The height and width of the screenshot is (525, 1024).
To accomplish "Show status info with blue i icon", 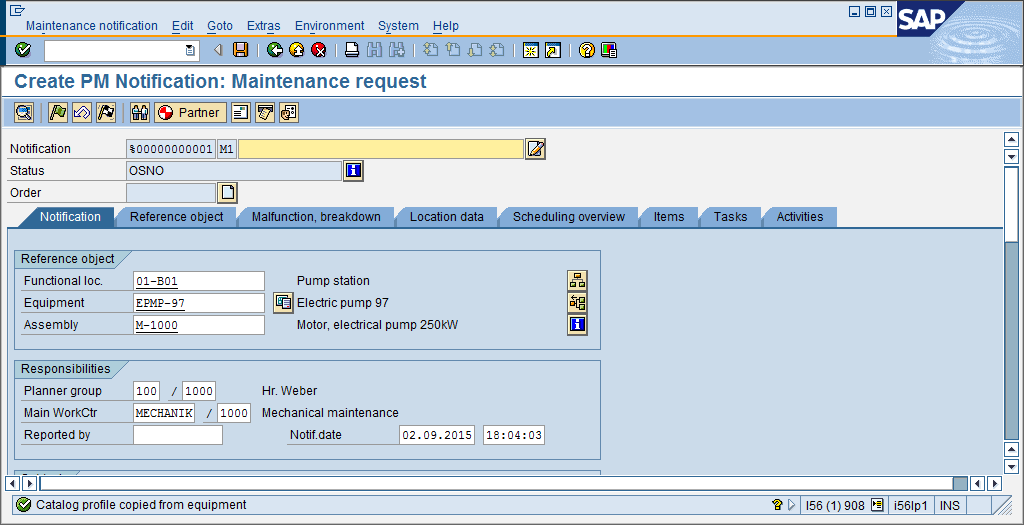I will click(353, 171).
